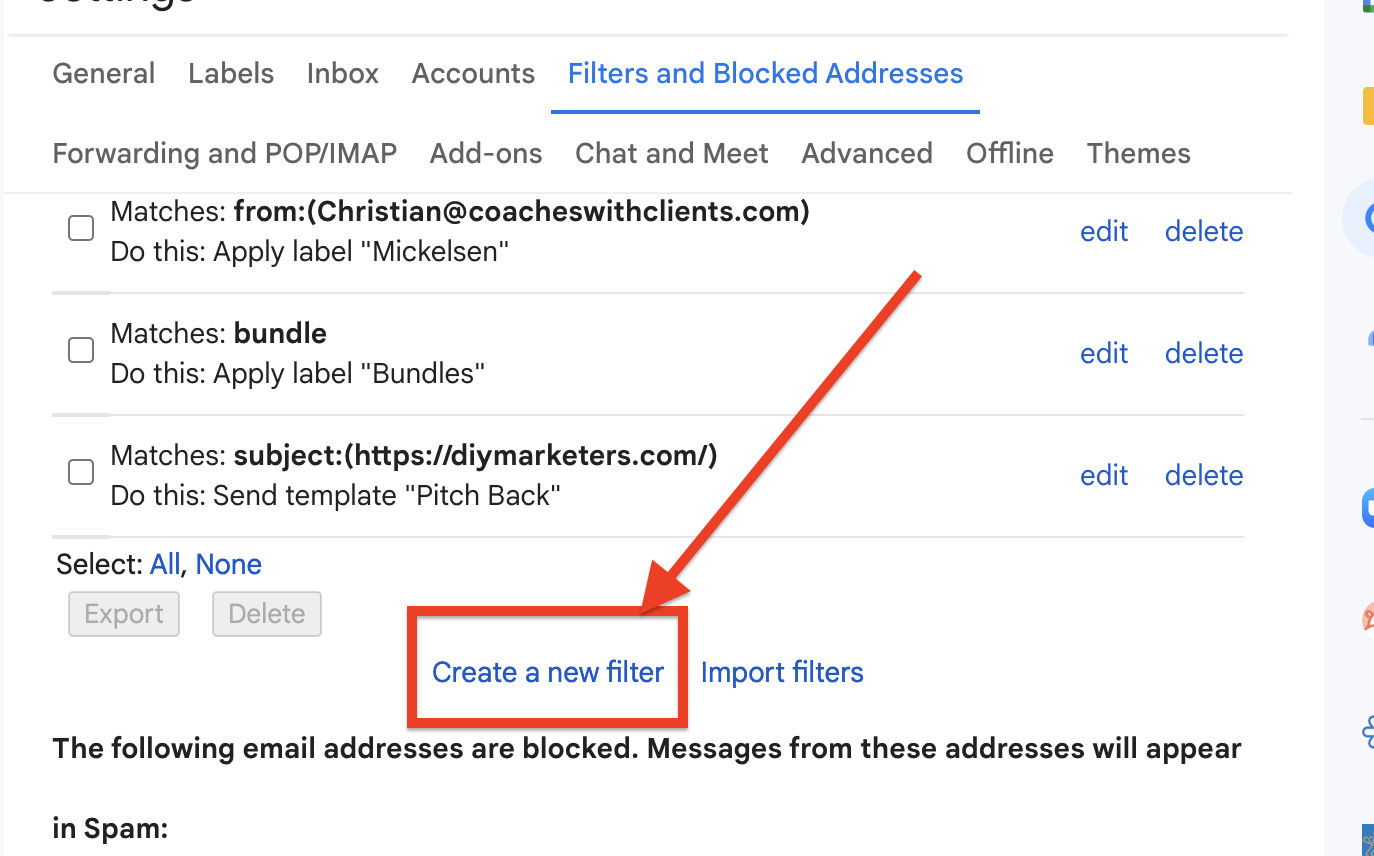Image resolution: width=1374 pixels, height=856 pixels.
Task: Click the Create a new filter link
Action: click(x=548, y=672)
